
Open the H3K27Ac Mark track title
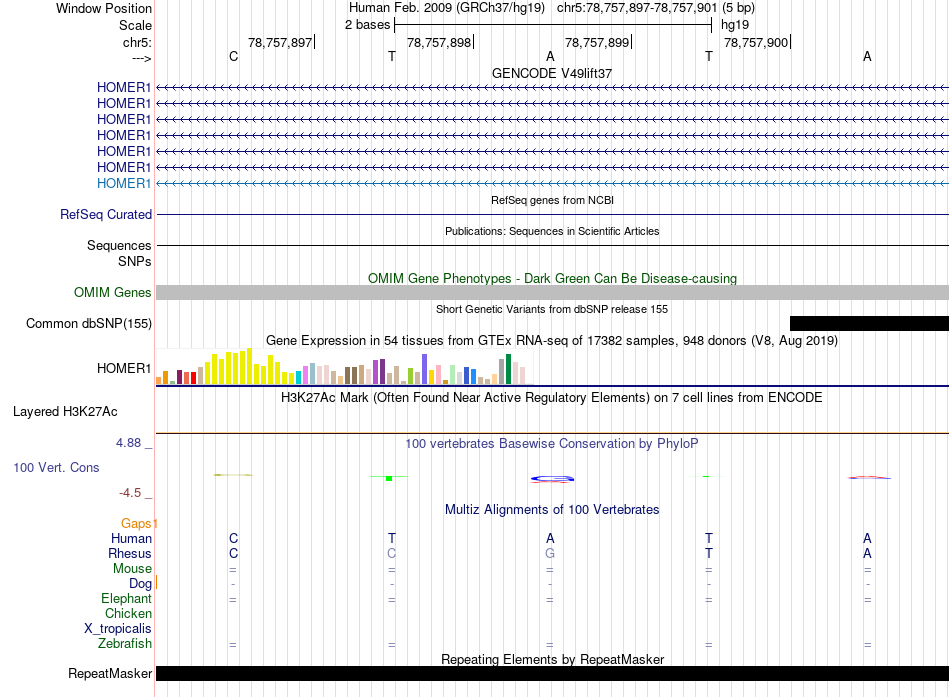(552, 398)
